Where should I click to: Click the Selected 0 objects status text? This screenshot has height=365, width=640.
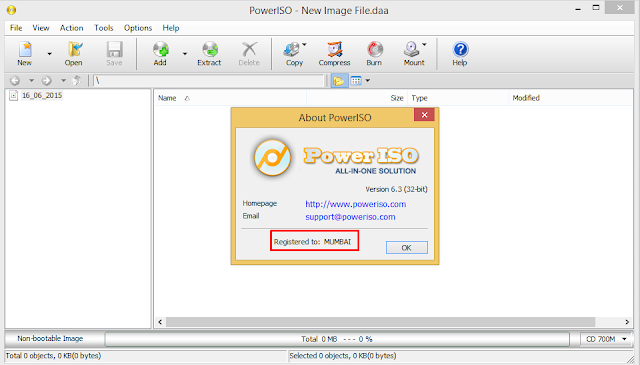tap(343, 356)
